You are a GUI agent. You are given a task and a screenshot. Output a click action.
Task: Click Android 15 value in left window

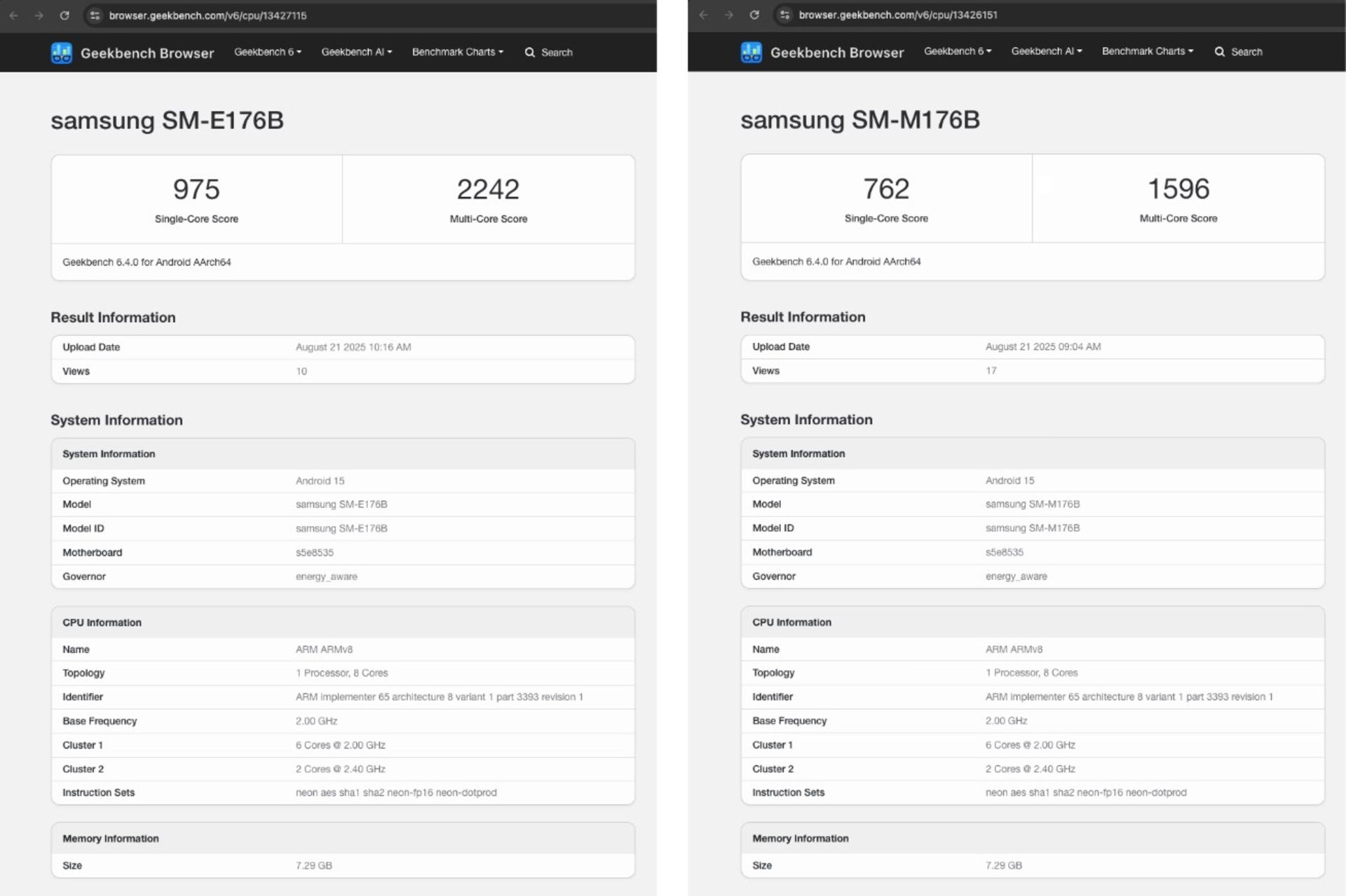[320, 481]
